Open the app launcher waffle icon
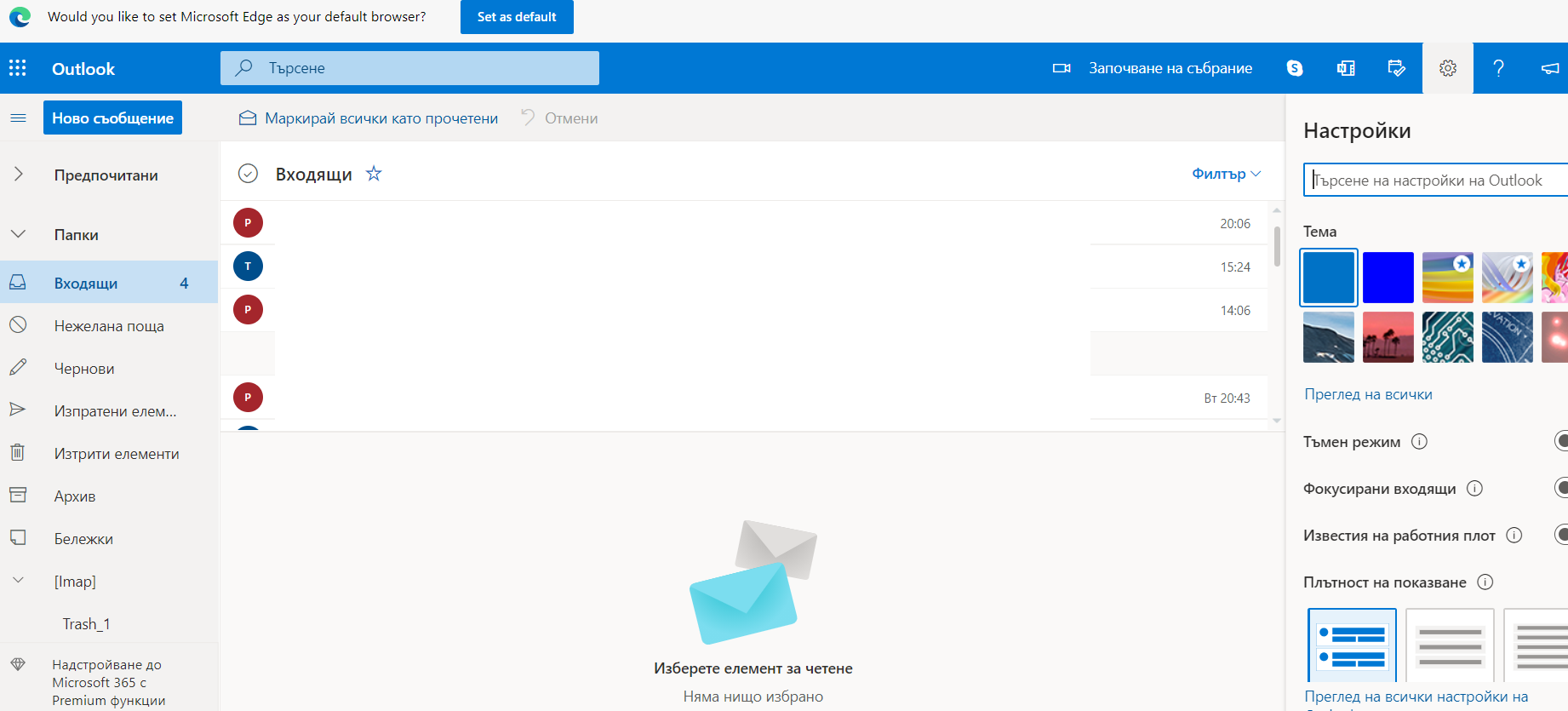 coord(18,68)
